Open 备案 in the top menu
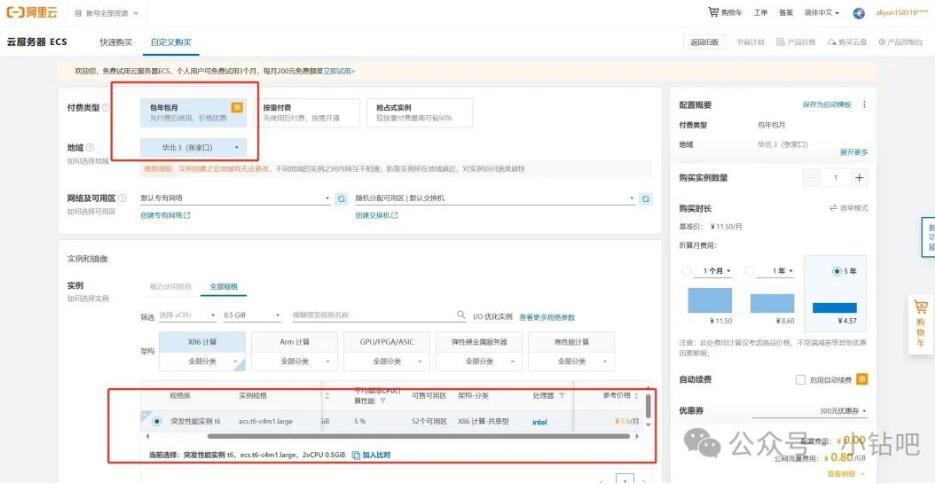Viewport: 935px width, 485px height. pyautogui.click(x=786, y=13)
